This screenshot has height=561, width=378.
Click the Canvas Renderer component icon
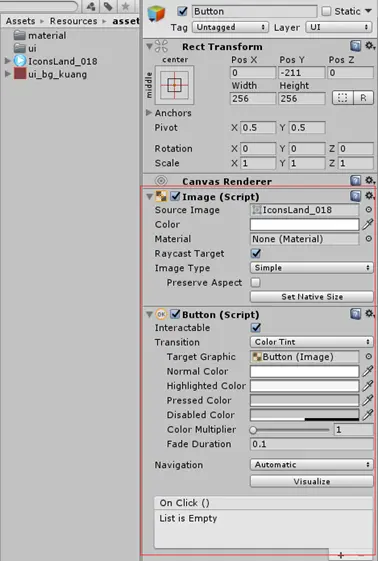(x=161, y=181)
